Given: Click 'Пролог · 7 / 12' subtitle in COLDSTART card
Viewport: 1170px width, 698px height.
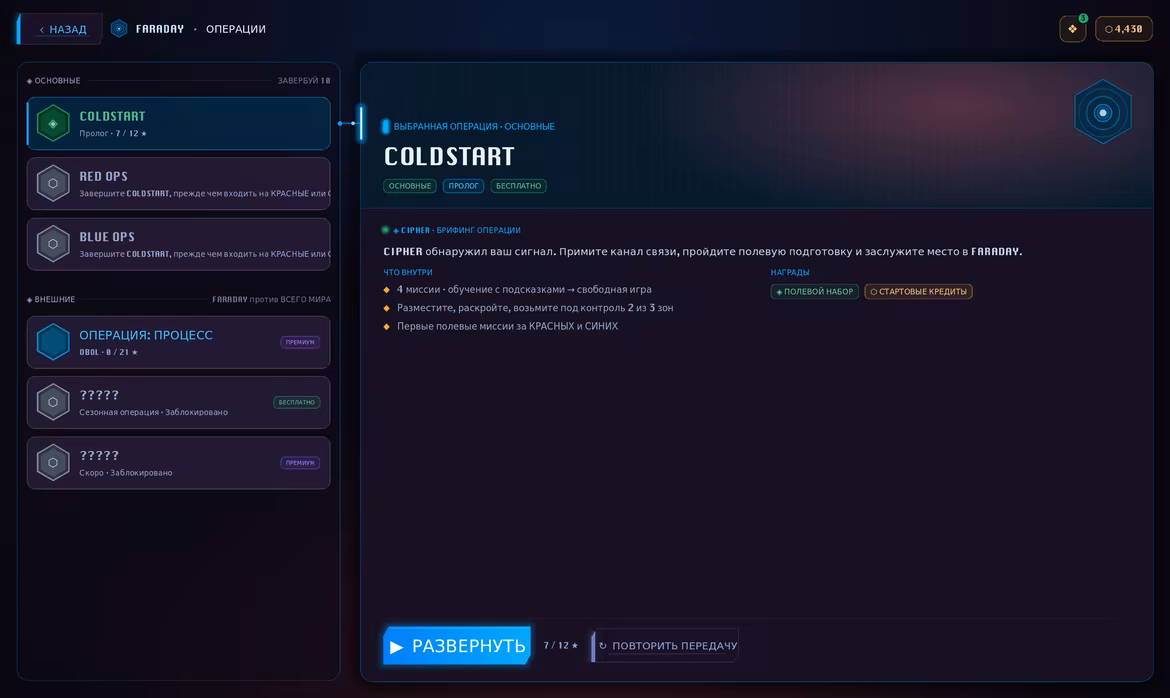Looking at the screenshot, I should pos(113,134).
